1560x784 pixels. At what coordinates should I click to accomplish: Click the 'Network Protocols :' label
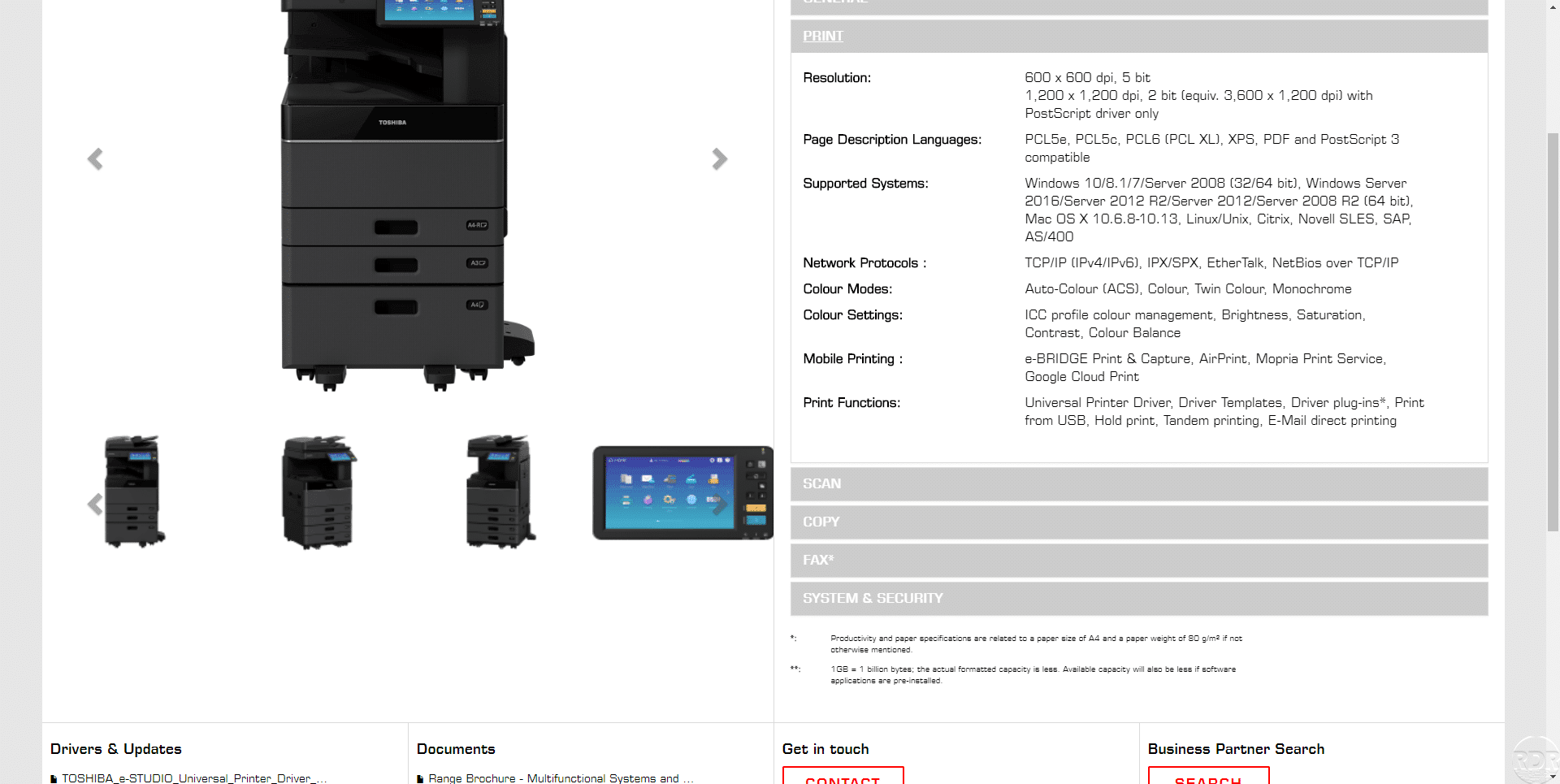click(864, 263)
